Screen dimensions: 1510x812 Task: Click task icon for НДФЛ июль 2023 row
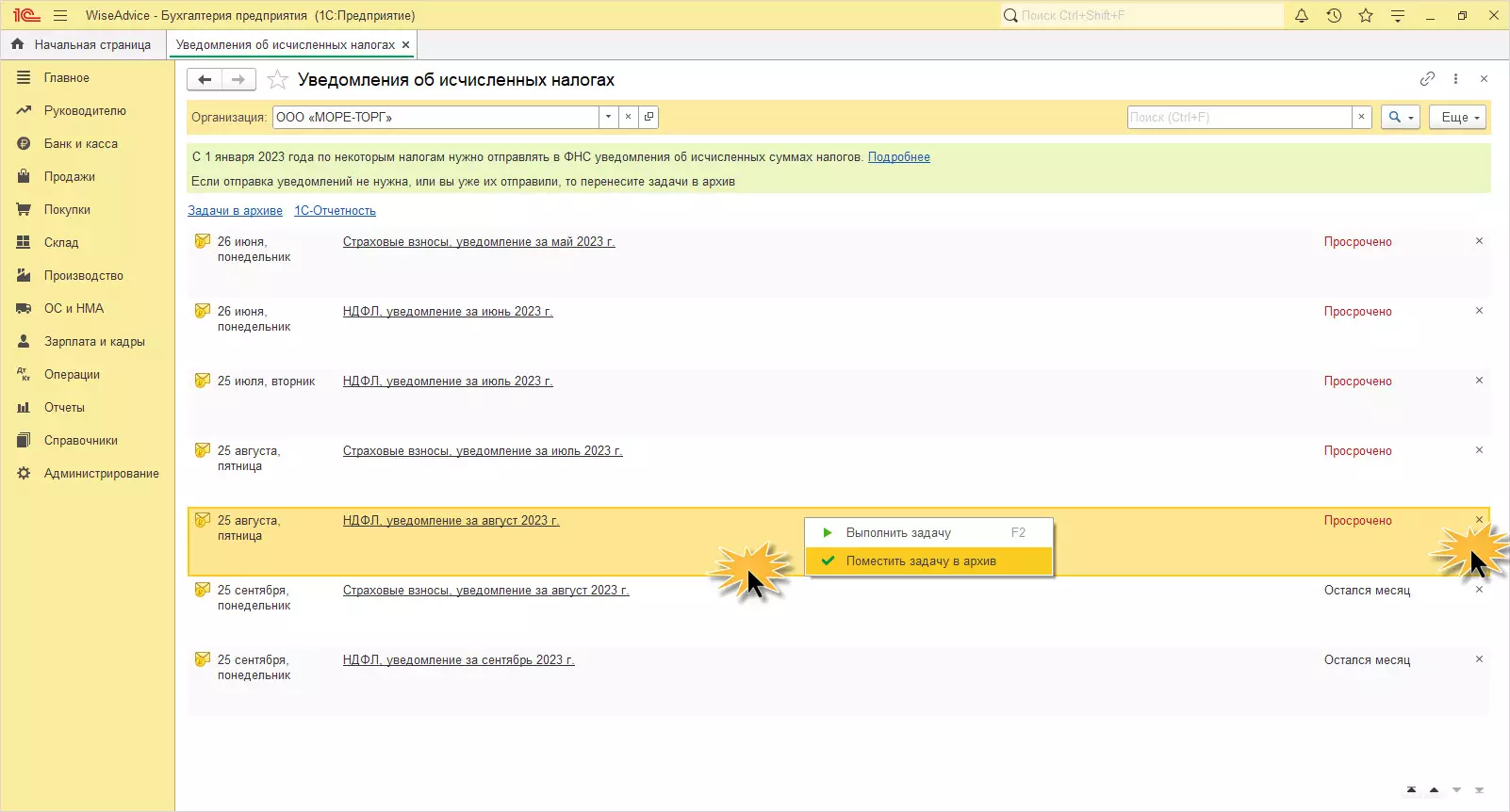(x=203, y=381)
